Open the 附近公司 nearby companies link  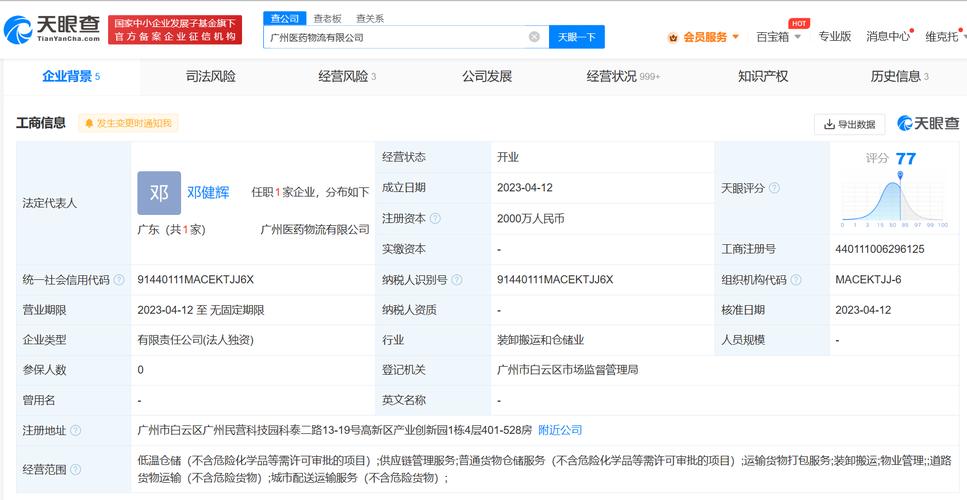tap(560, 430)
